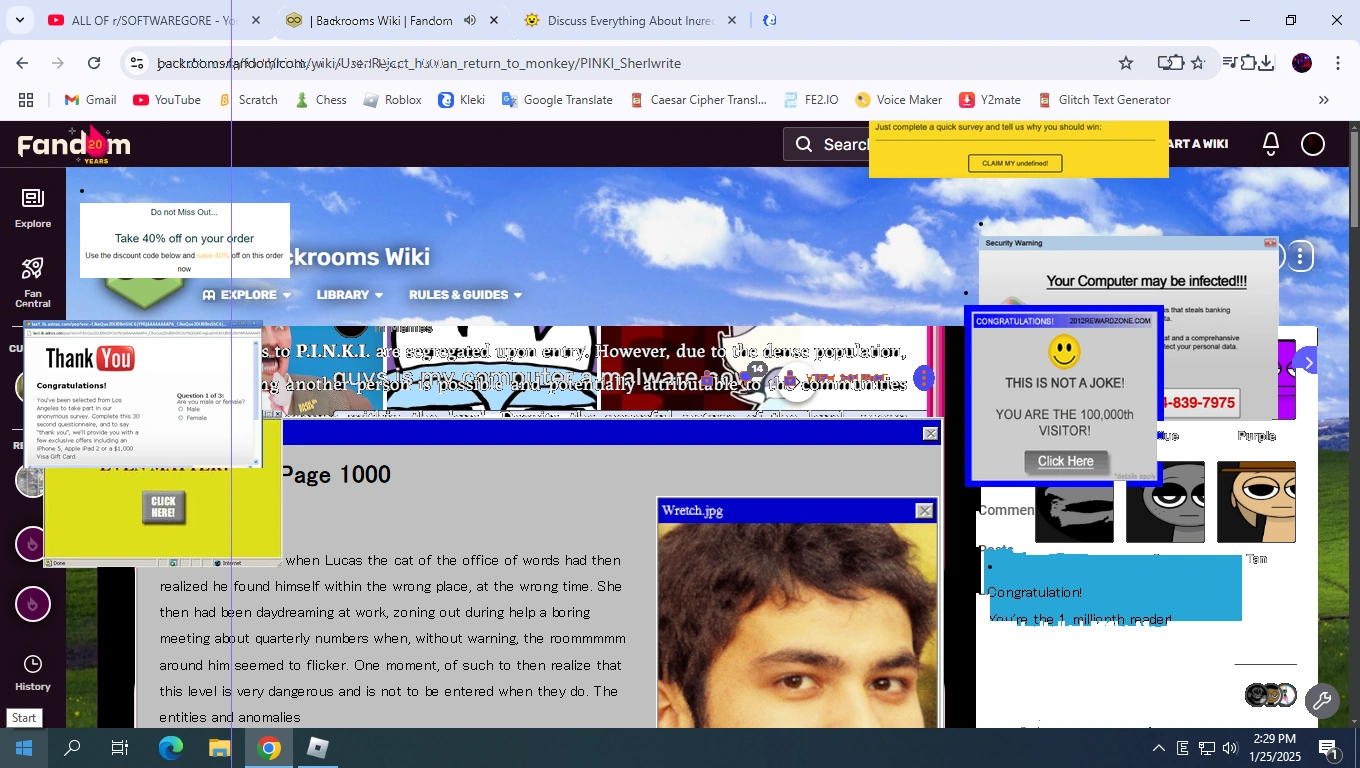Go back to the previous page

(22, 63)
